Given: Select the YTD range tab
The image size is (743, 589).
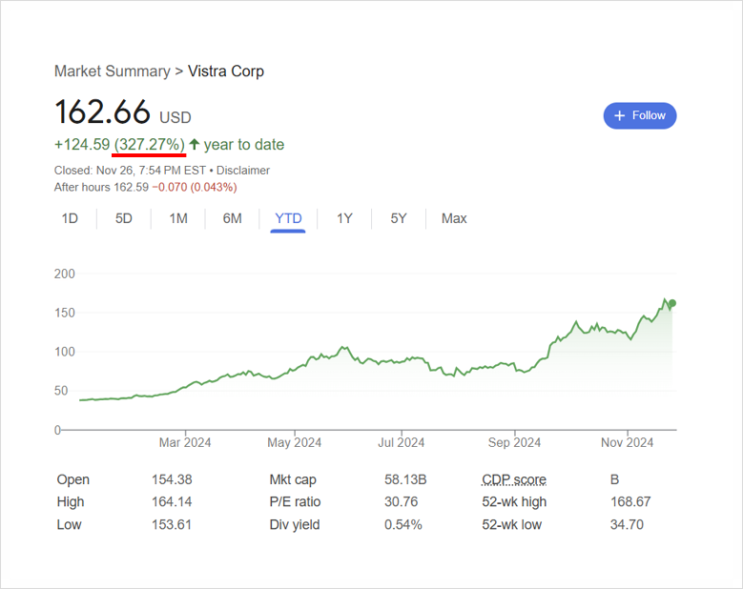Looking at the screenshot, I should [x=288, y=218].
